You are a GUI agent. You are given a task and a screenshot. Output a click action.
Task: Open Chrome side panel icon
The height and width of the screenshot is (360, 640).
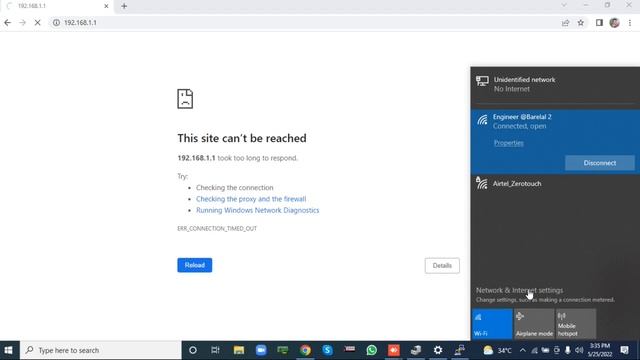point(599,23)
